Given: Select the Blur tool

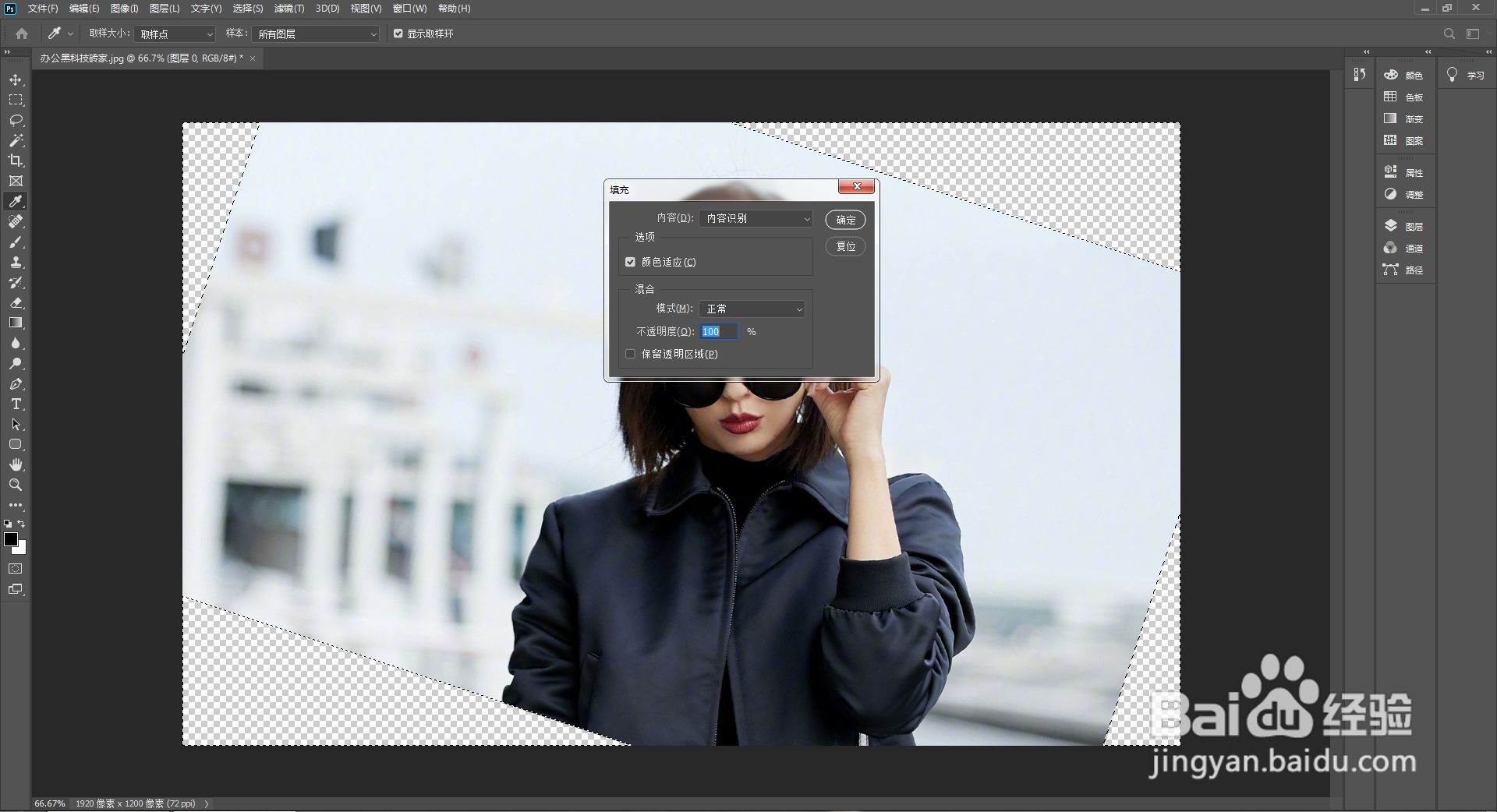Looking at the screenshot, I should (16, 344).
